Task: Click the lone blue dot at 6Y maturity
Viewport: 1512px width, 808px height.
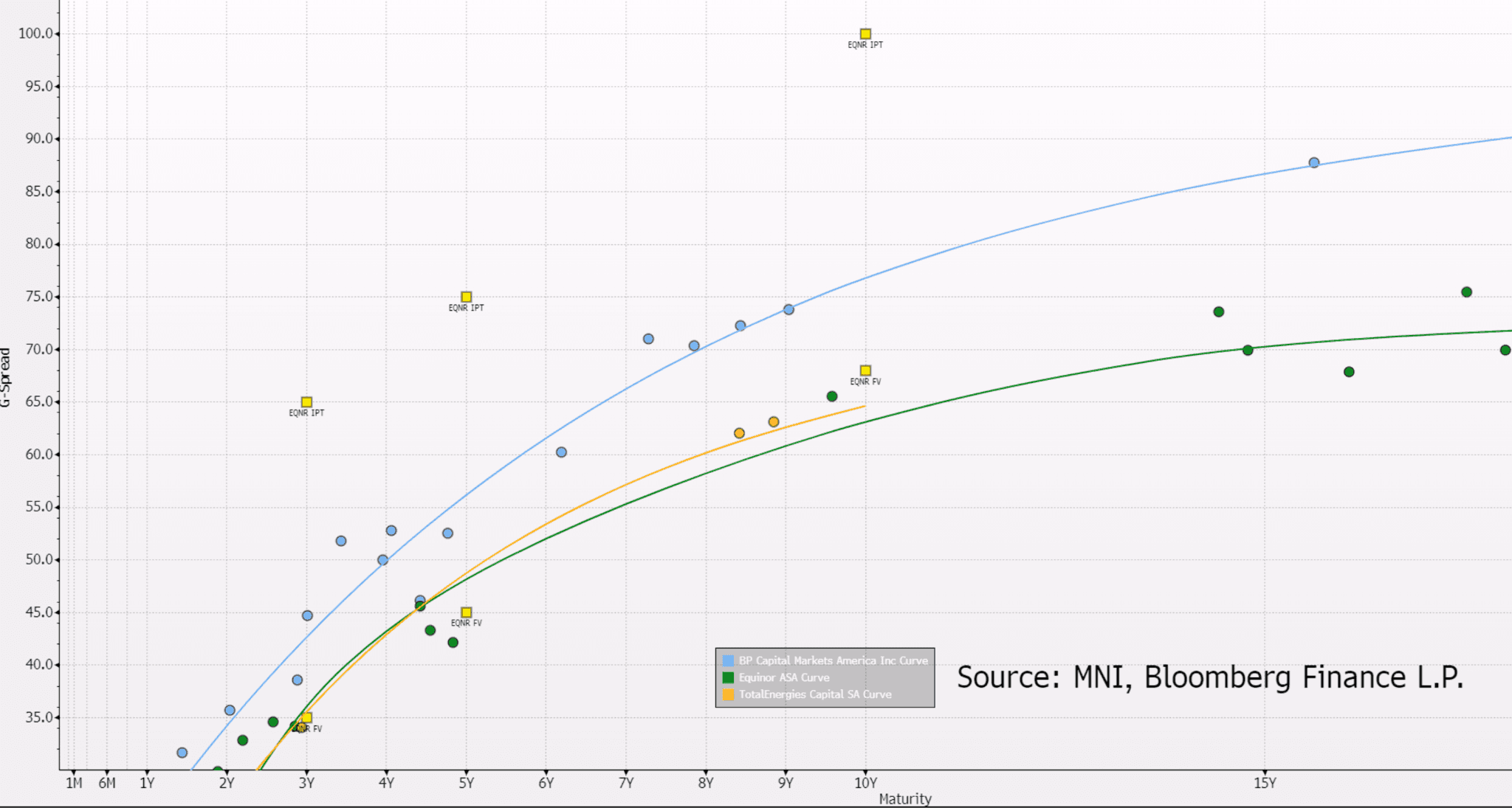Action: (x=561, y=452)
